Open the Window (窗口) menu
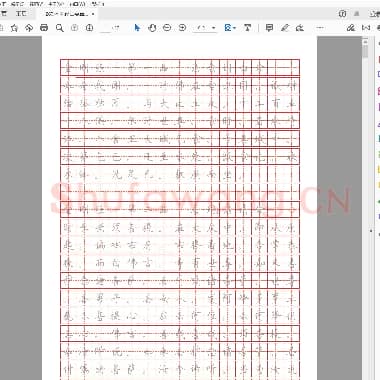This screenshot has height=380, width=380. click(x=78, y=4)
